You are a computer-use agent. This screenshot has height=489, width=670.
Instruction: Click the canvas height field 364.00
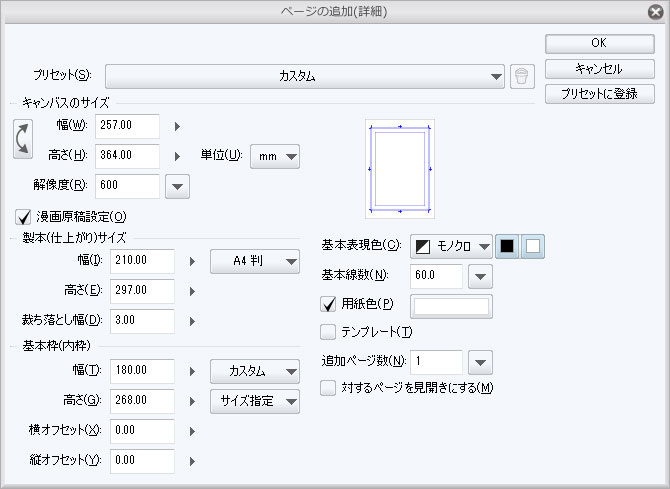127,156
